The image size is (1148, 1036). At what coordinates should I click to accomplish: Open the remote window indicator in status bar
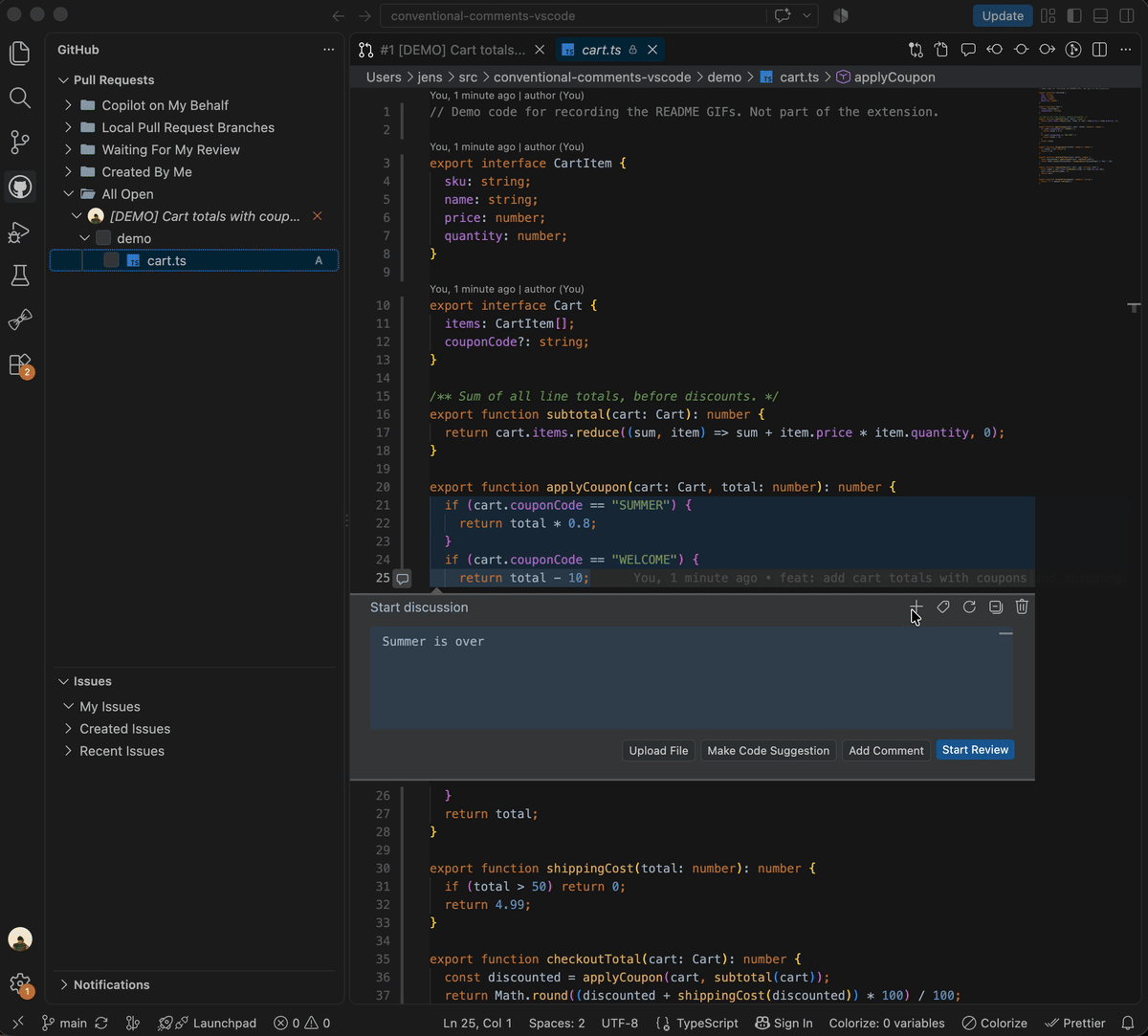point(17,1023)
